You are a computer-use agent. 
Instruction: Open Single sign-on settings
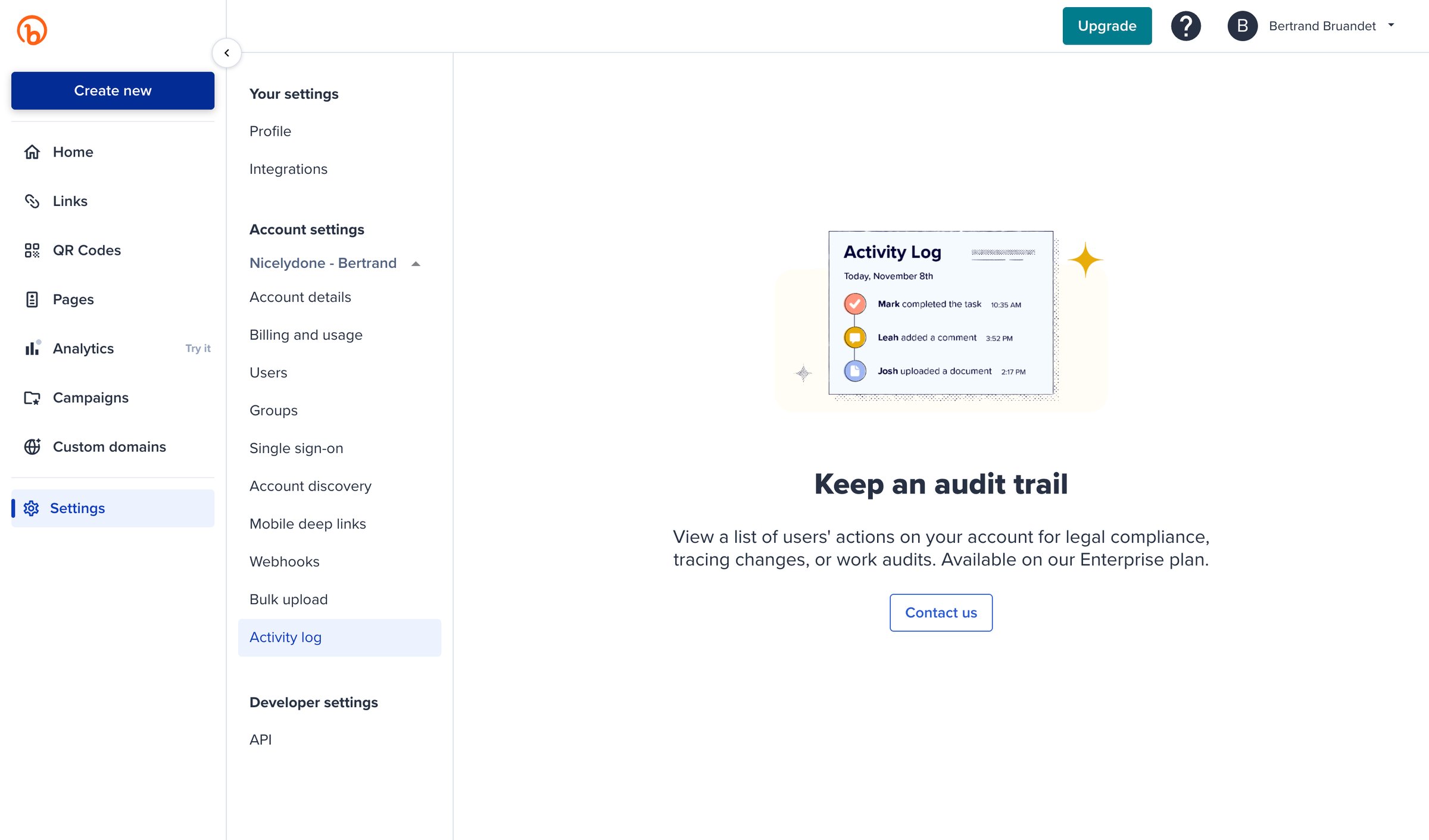tap(296, 448)
